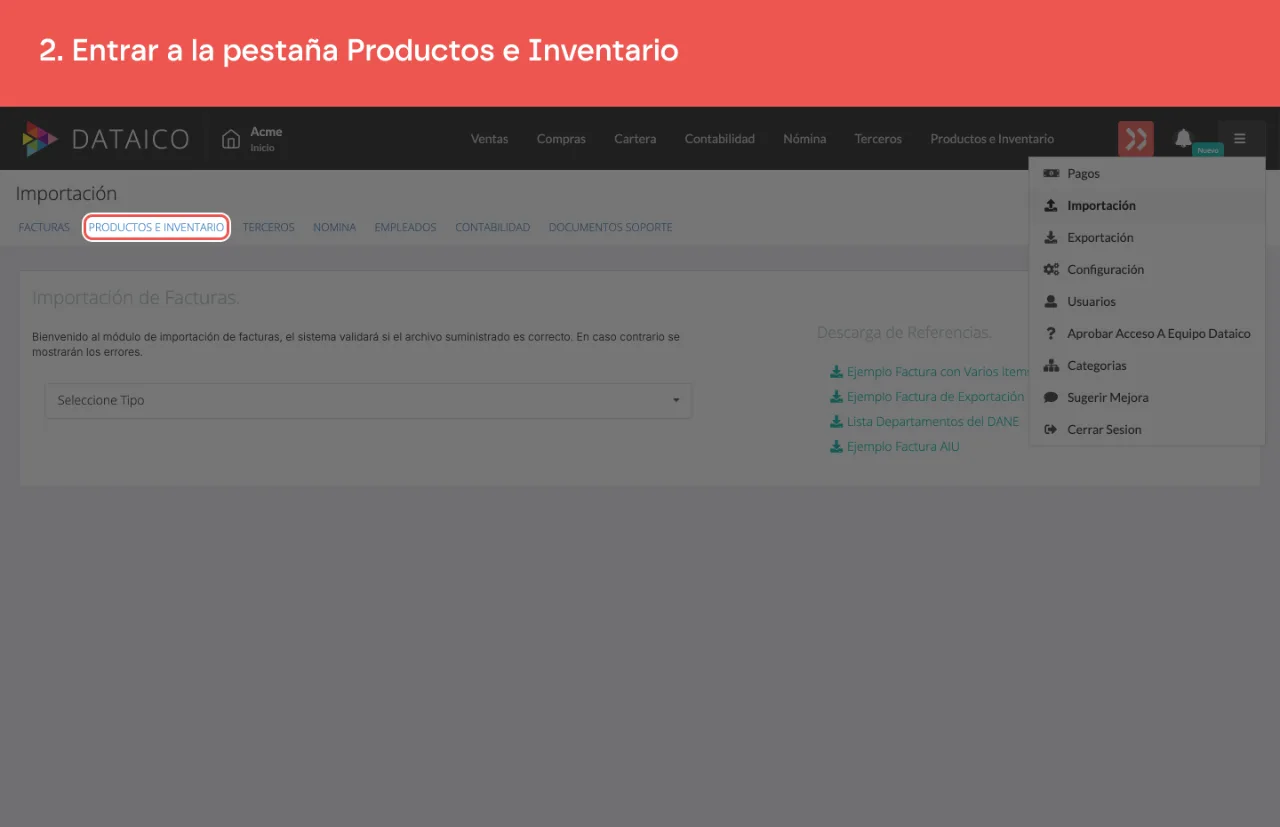Open the Cartera menu

point(635,139)
